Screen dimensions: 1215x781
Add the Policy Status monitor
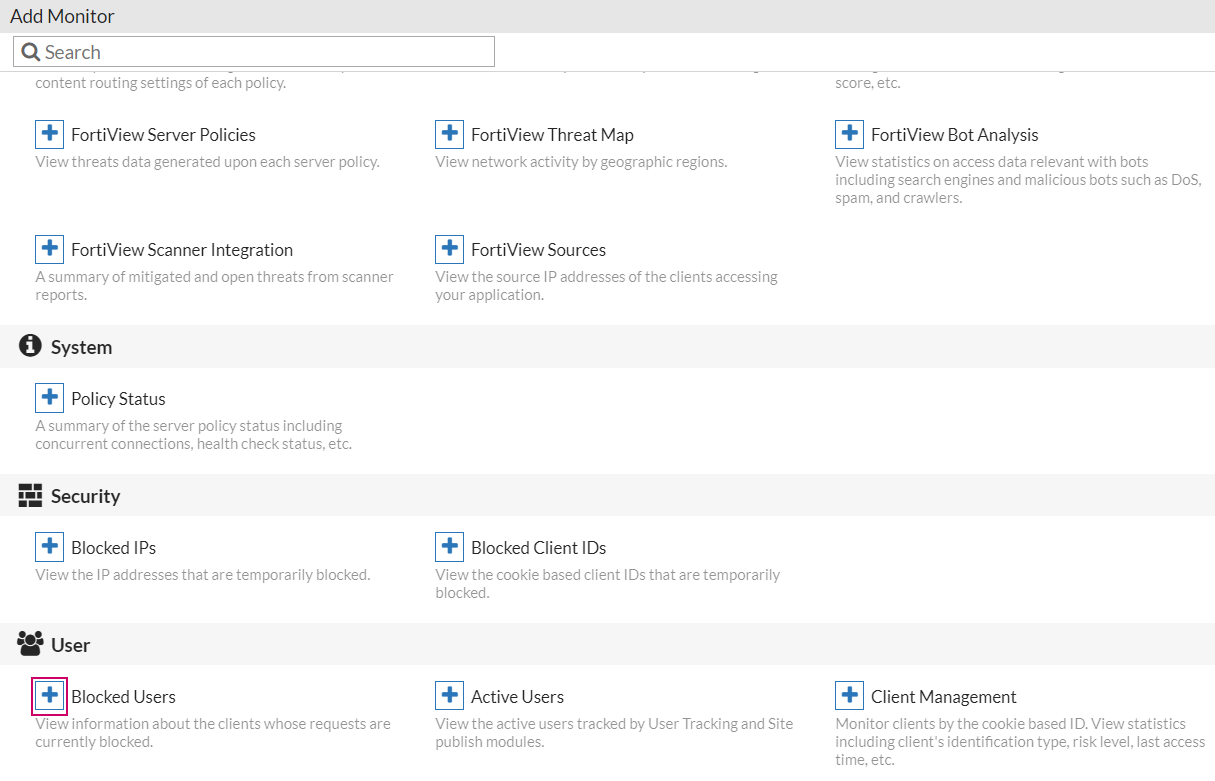coord(49,398)
